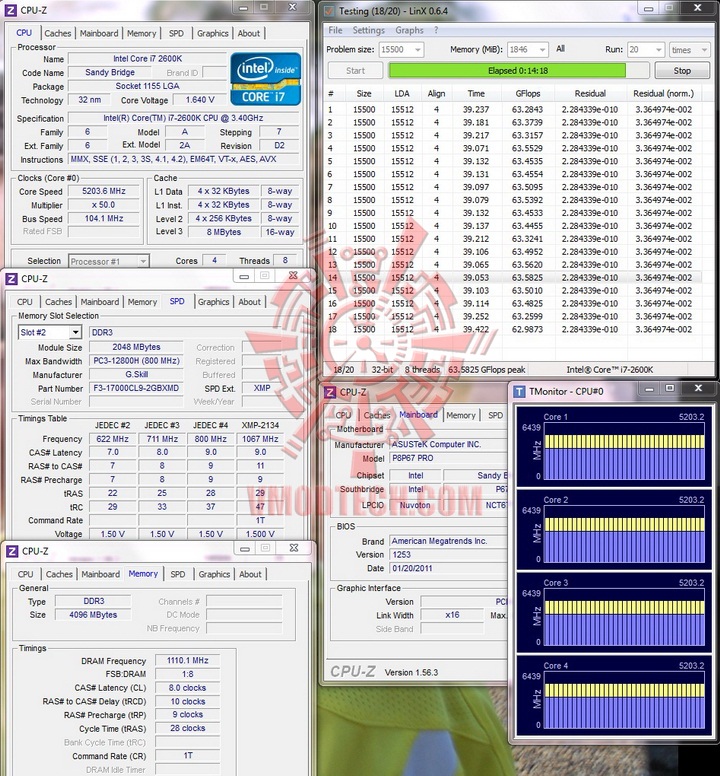
Task: Switch to SPD tab in top CPU-Z window
Action: point(176,33)
